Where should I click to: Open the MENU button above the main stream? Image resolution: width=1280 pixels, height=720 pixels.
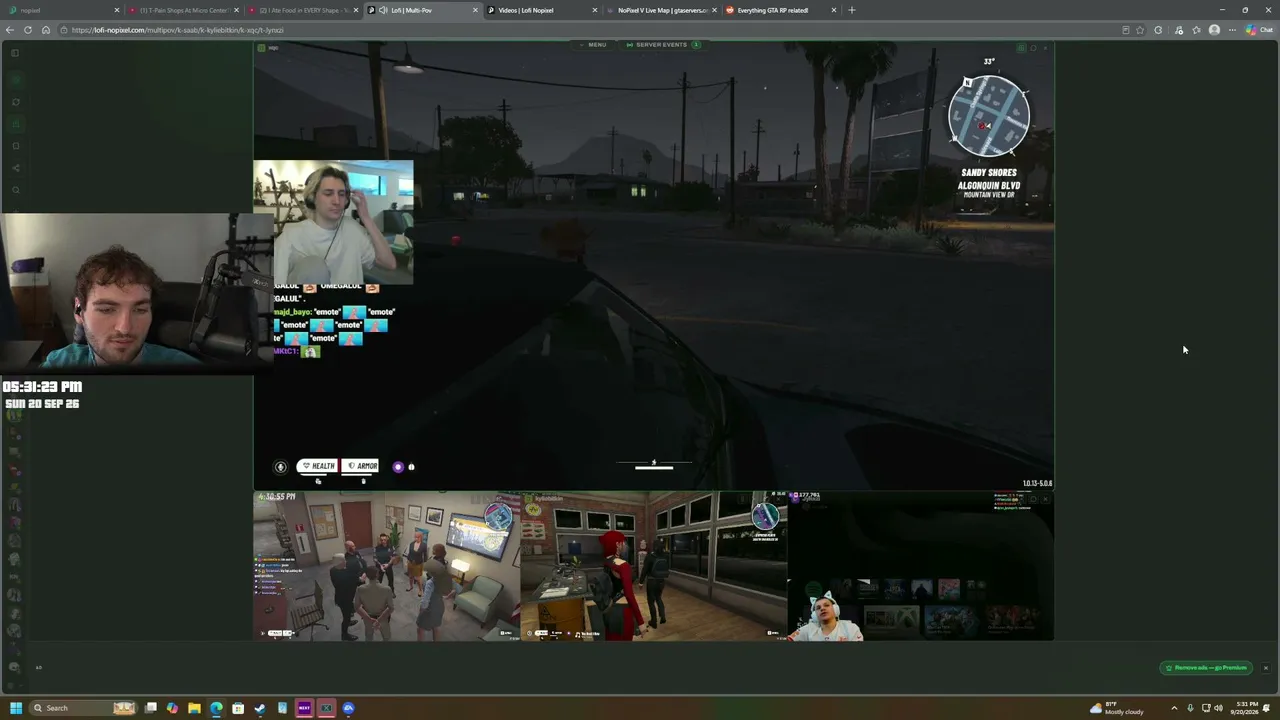(x=593, y=45)
